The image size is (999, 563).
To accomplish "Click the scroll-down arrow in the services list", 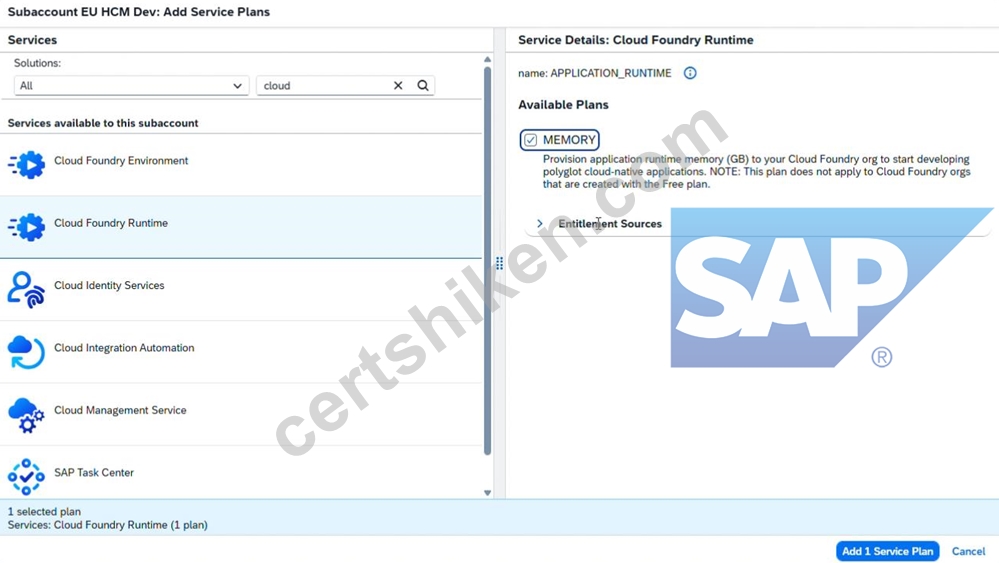I will 487,492.
